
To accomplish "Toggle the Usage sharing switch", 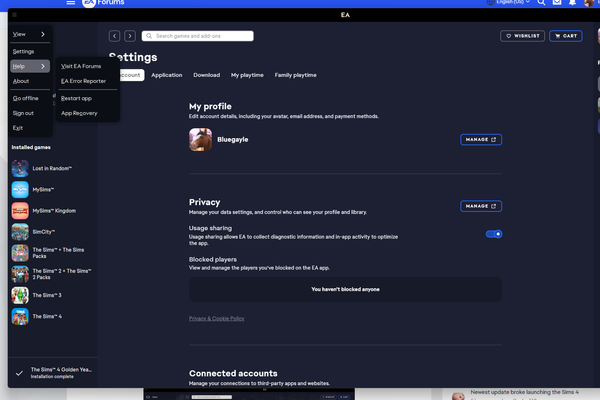I will [x=494, y=234].
